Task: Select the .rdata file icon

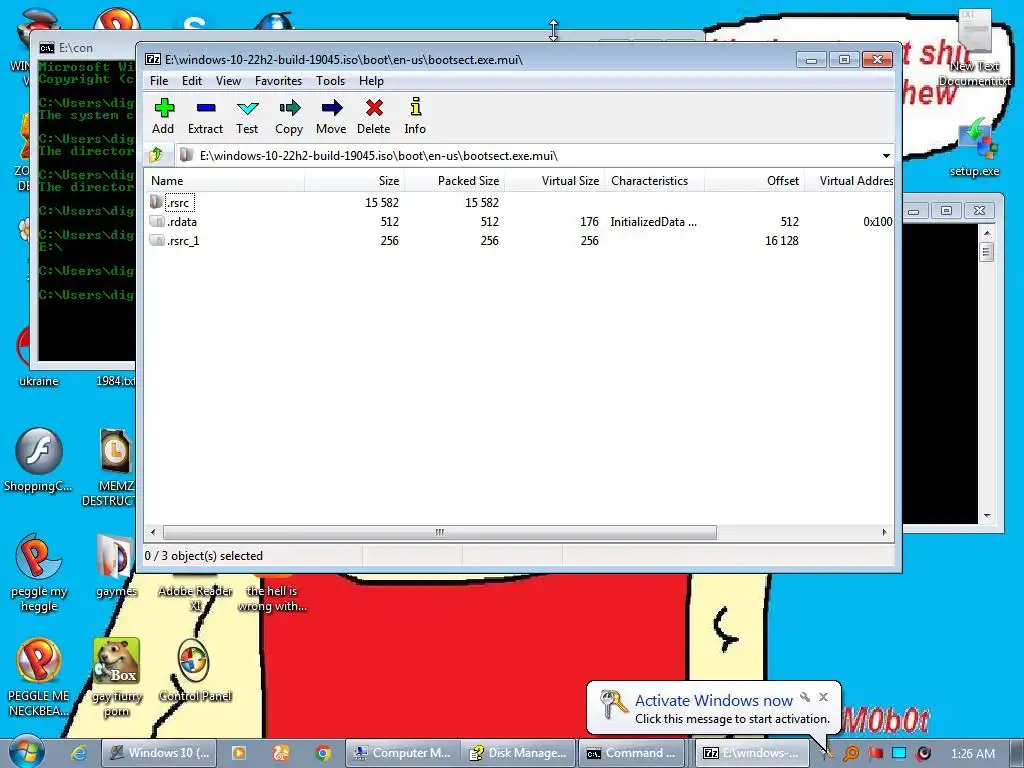Action: [156, 221]
